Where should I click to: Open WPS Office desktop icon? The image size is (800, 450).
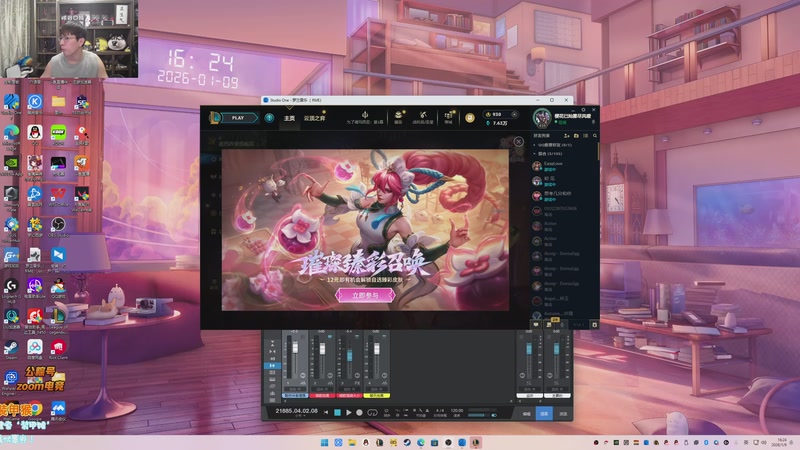pos(58,196)
